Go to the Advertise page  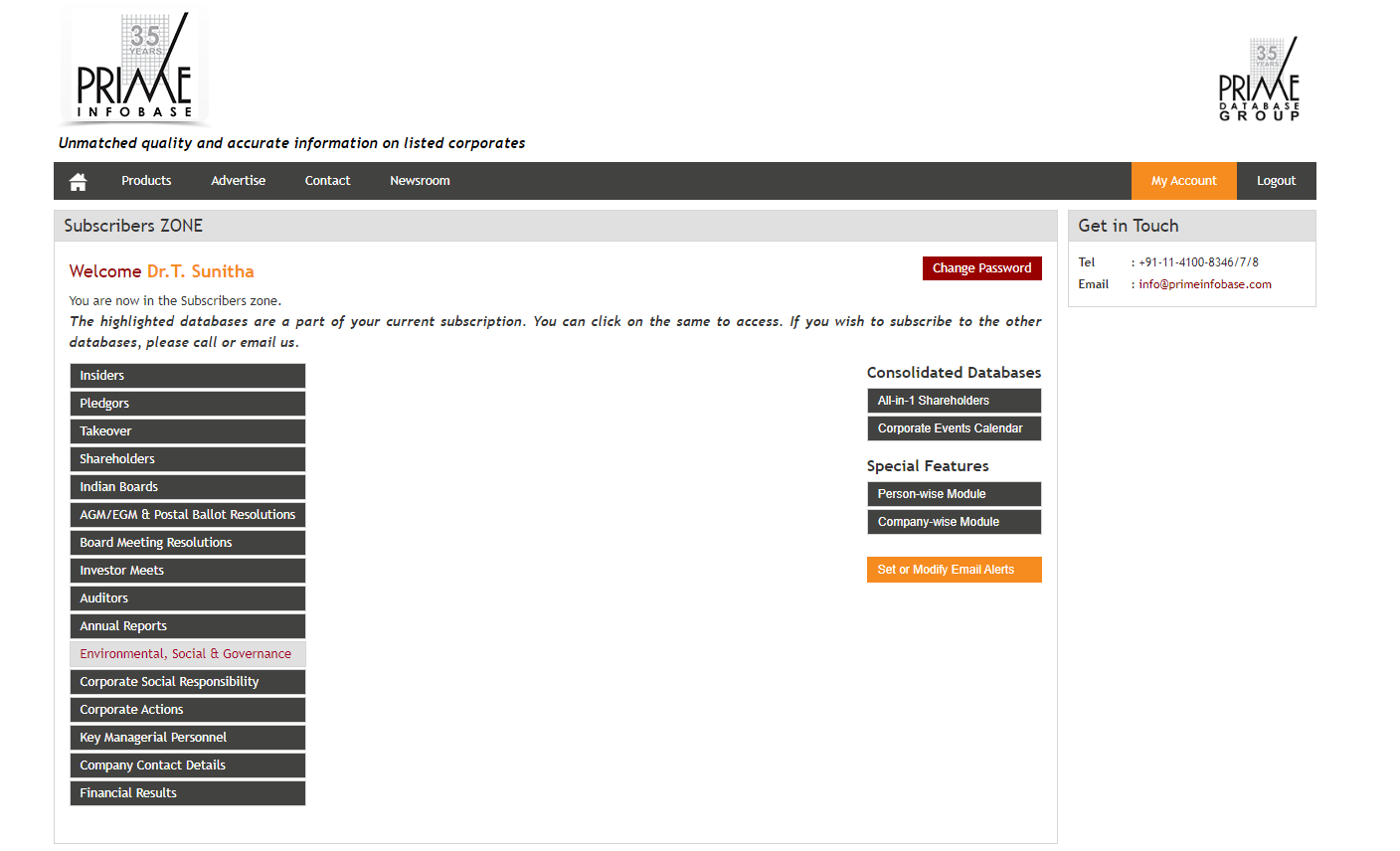click(x=238, y=181)
